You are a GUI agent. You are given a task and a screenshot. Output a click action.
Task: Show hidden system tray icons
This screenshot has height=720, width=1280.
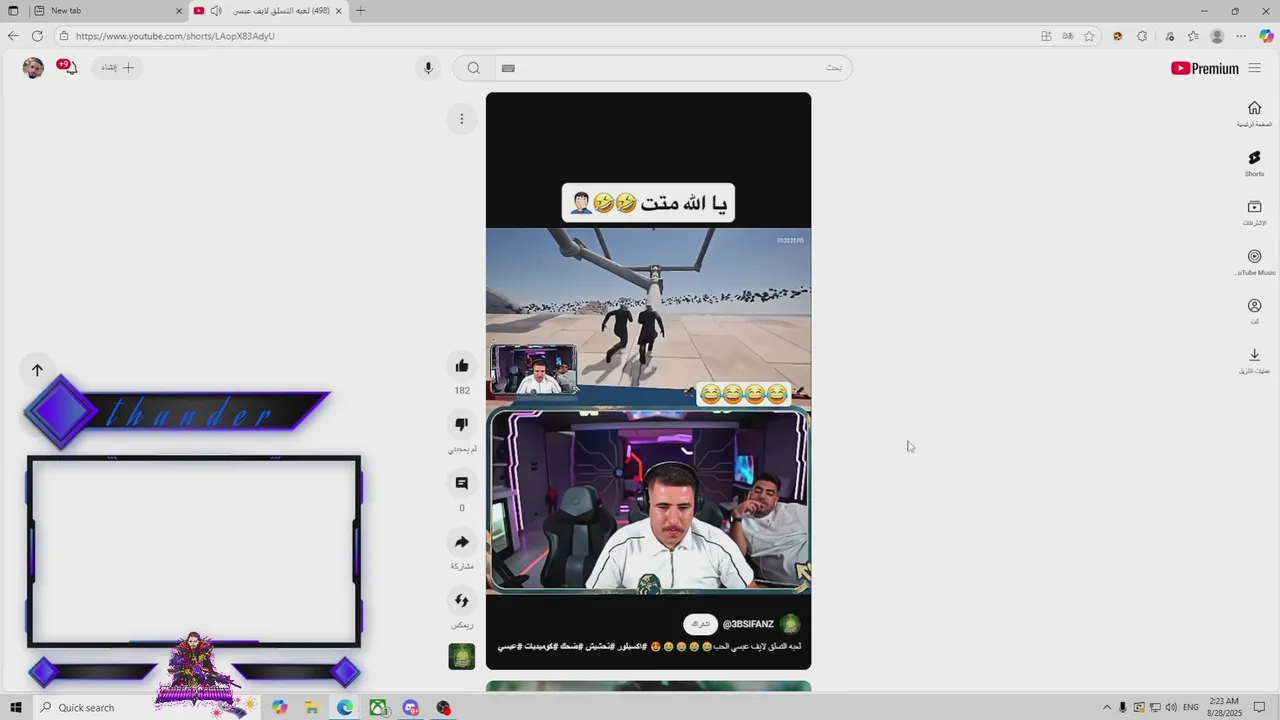[1106, 708]
